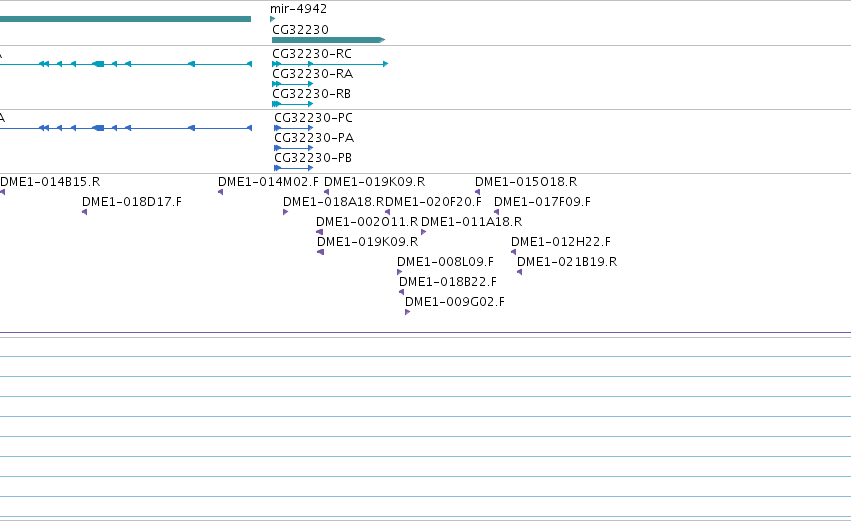The height and width of the screenshot is (521, 851).
Task: Select arrow marker under DME1-015O18.R
Action: [478, 192]
